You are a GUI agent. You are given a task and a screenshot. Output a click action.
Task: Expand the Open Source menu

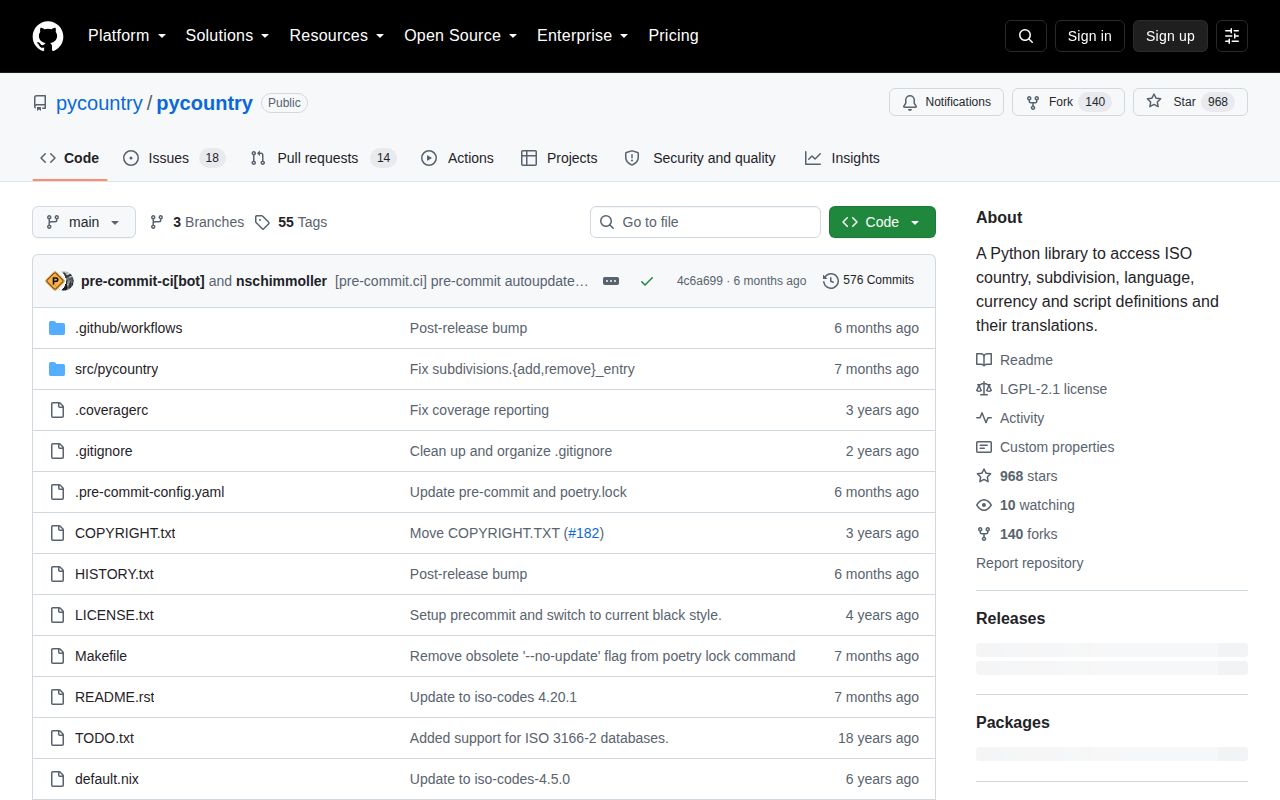pos(461,35)
